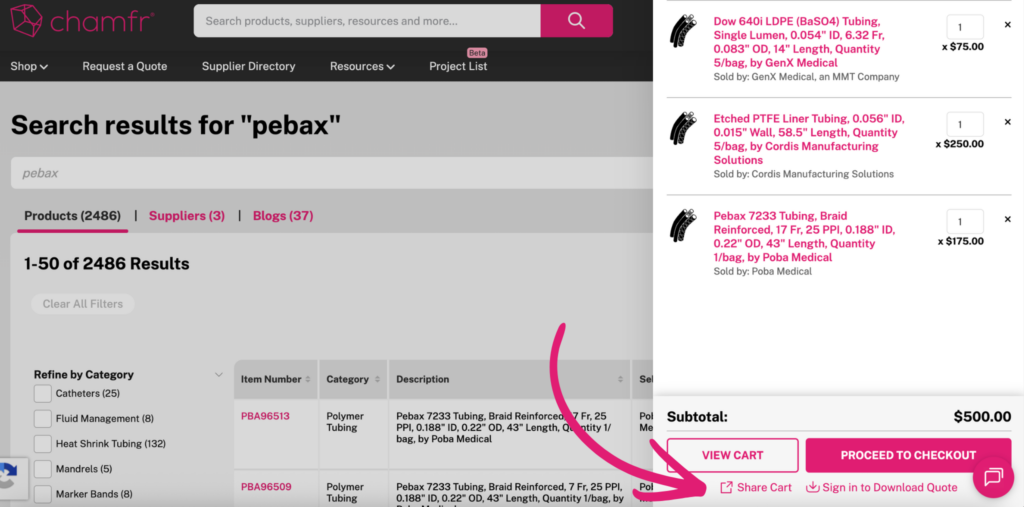
Task: Click '1-50 of 2486 Results' text
Action: click(x=106, y=264)
